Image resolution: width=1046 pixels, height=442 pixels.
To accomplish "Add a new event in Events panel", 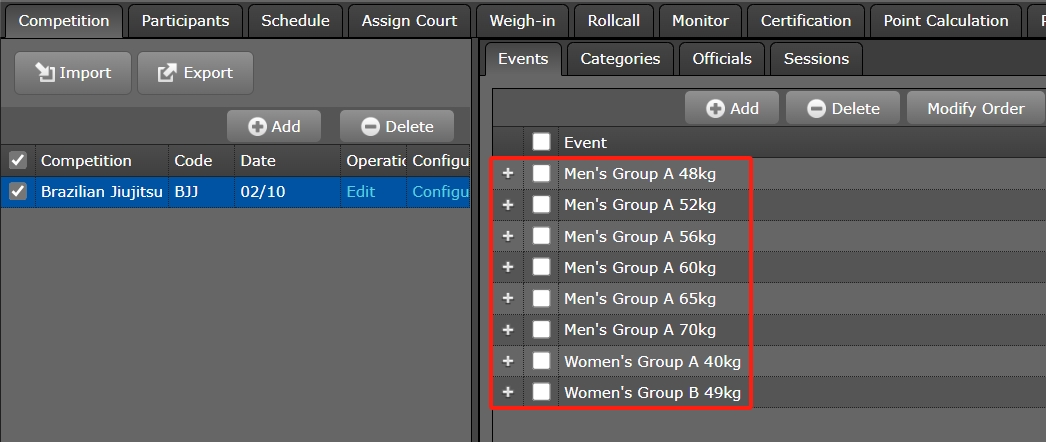I will 716,109.
